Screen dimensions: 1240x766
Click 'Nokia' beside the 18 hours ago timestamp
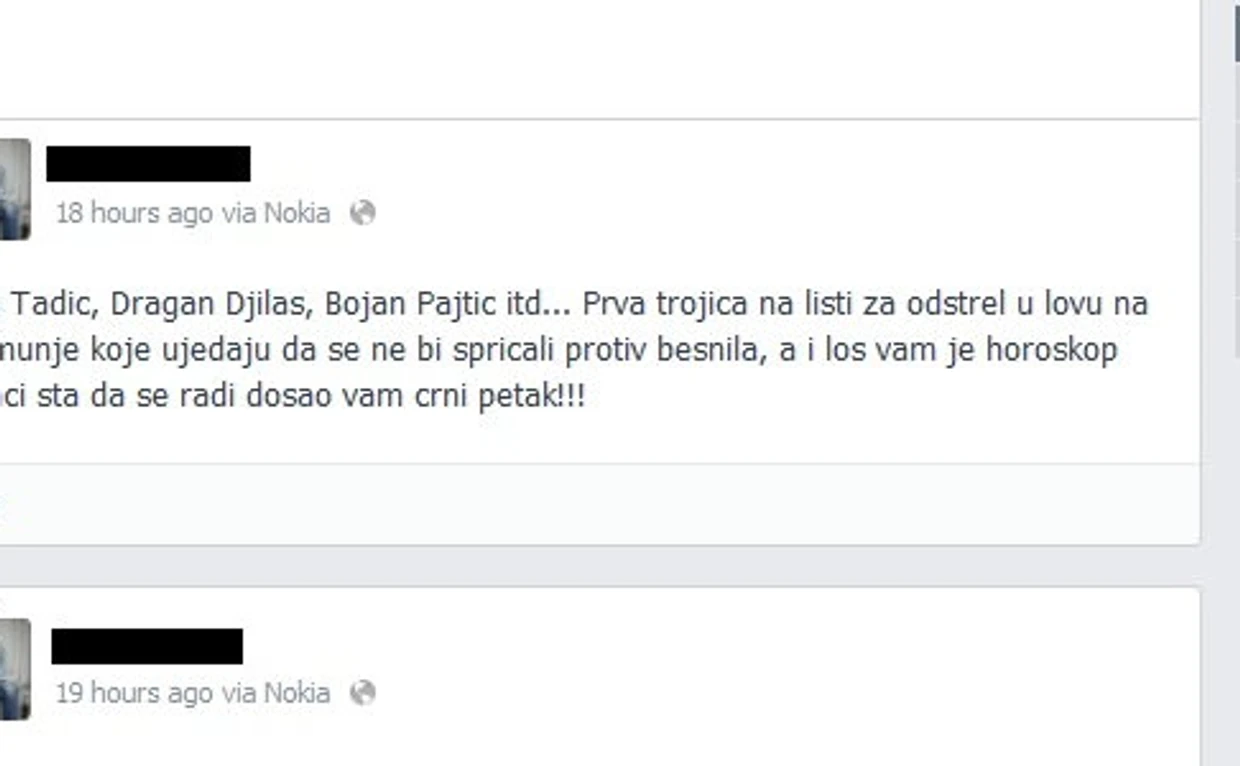pyautogui.click(x=297, y=213)
